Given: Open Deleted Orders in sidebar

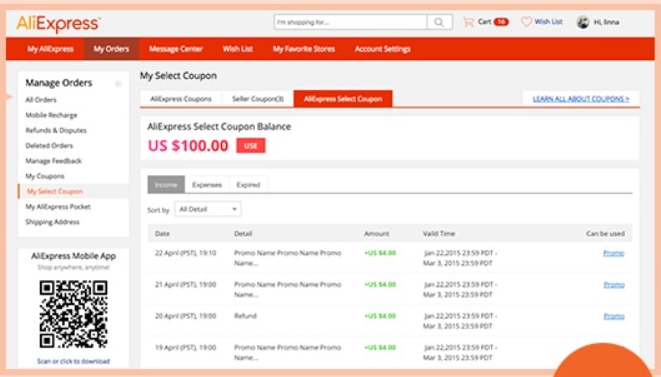Looking at the screenshot, I should [x=49, y=145].
